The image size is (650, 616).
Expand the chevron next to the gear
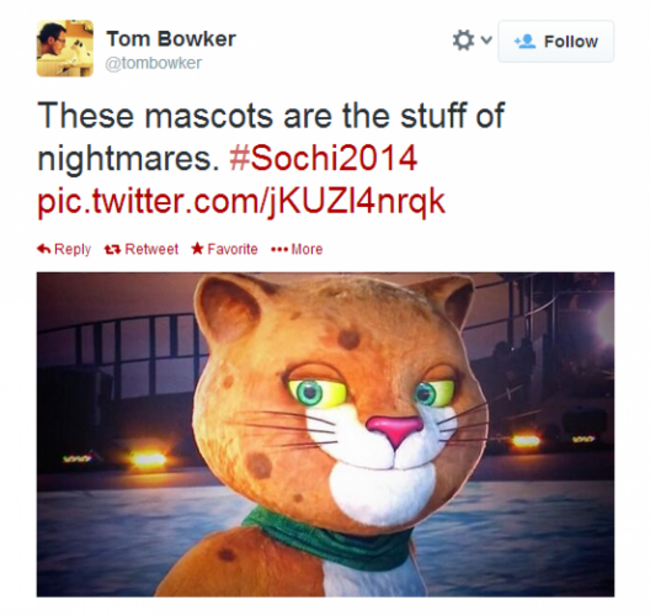(x=486, y=40)
